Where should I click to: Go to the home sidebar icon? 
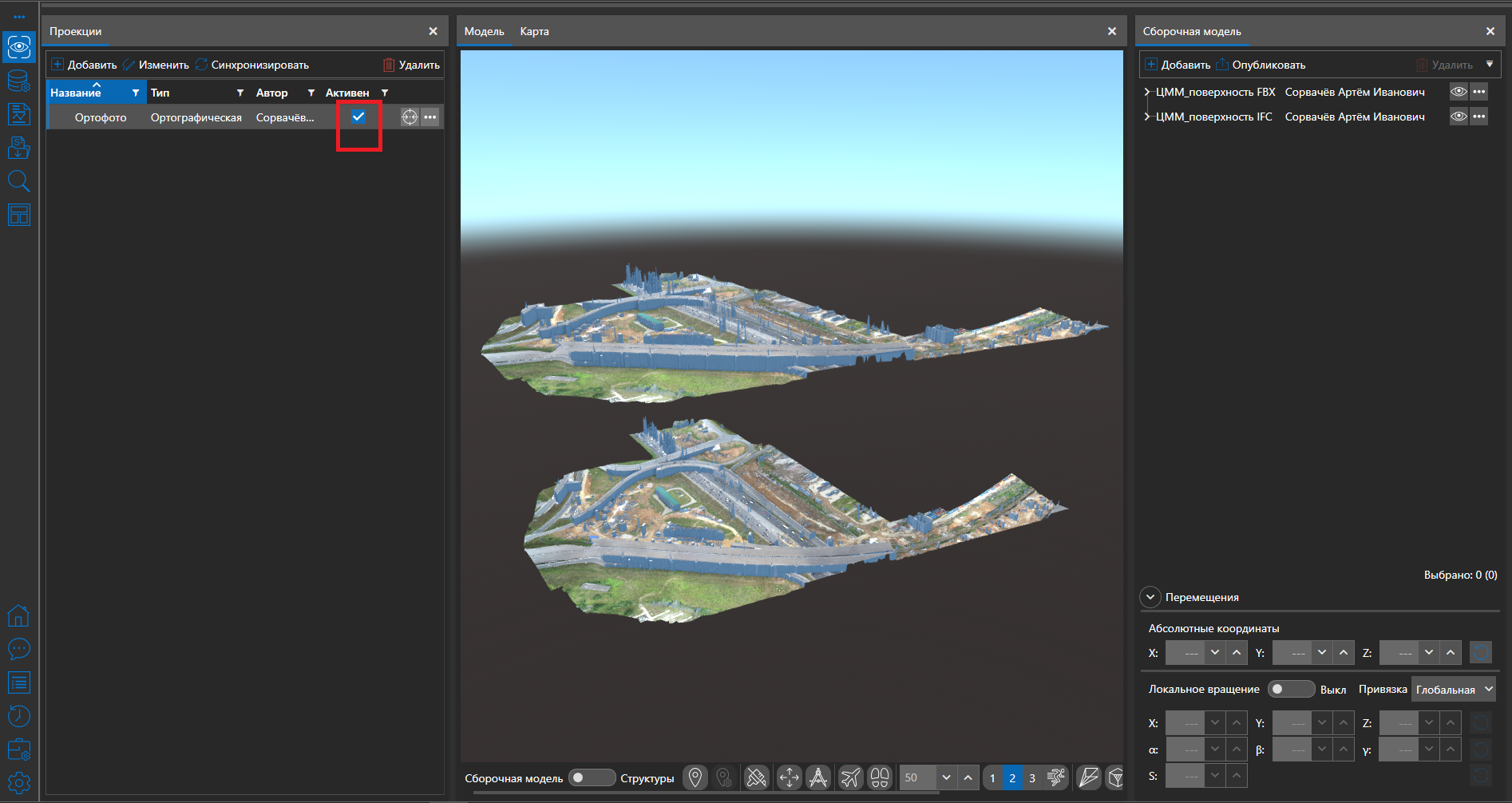coord(19,615)
